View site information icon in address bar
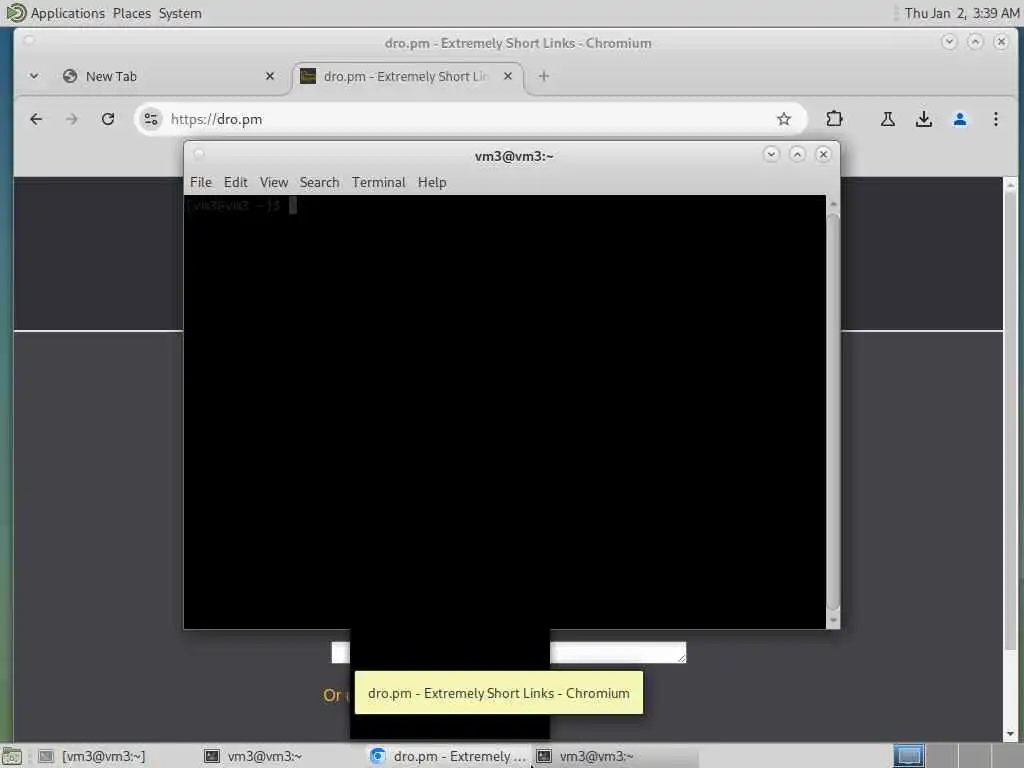The height and width of the screenshot is (768, 1024). pyautogui.click(x=151, y=119)
